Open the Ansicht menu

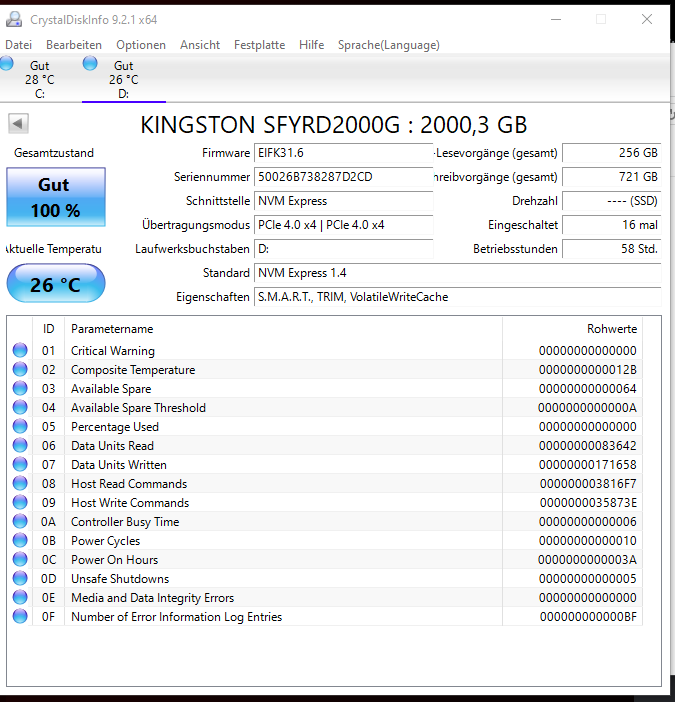(x=200, y=45)
